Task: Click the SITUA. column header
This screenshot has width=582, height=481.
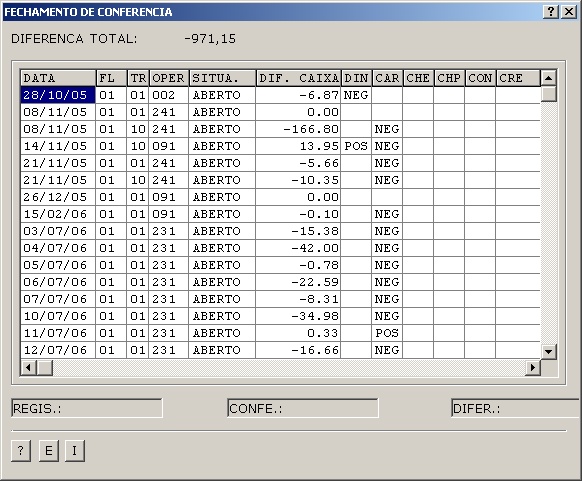Action: click(222, 78)
